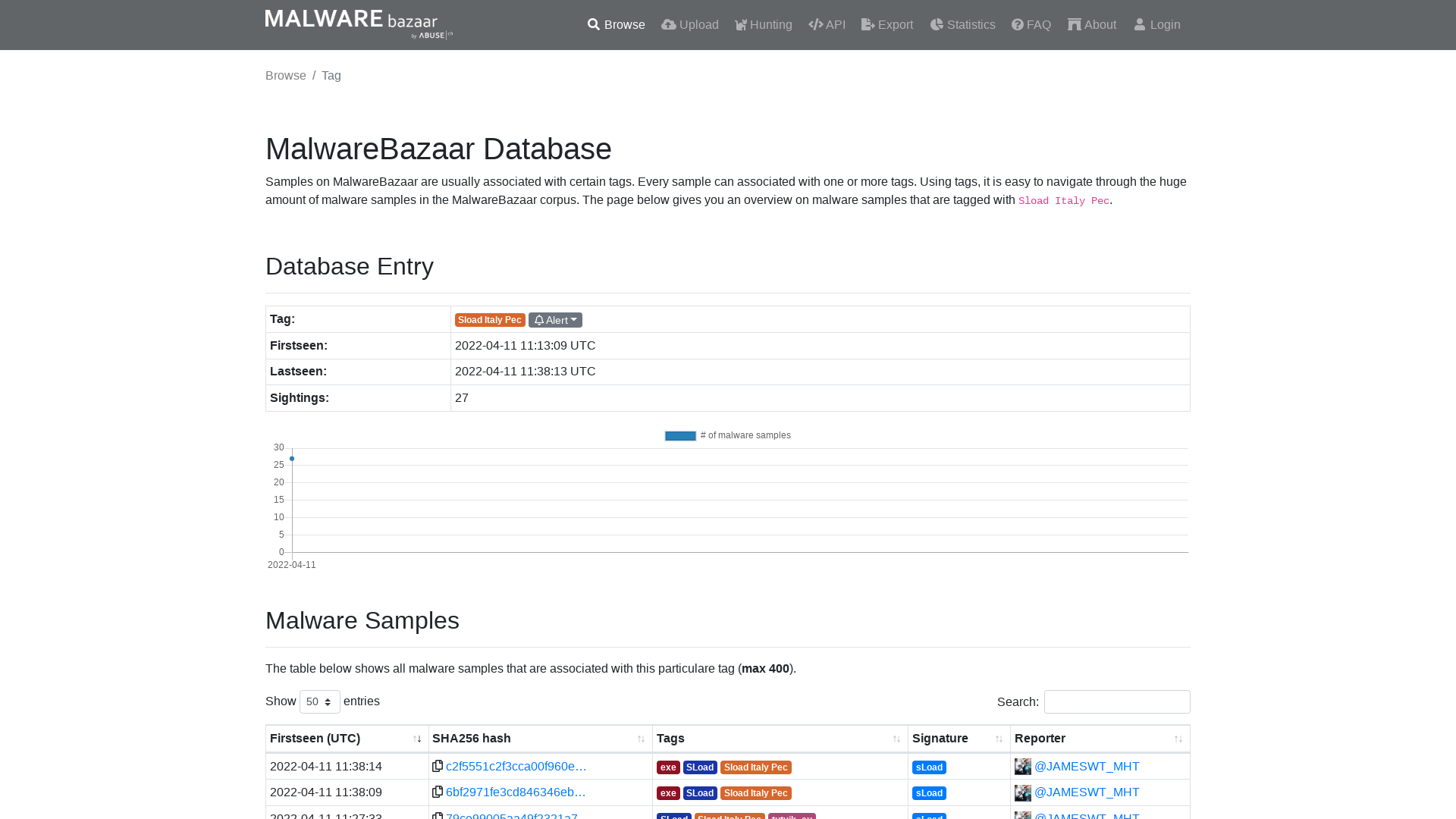1456x819 pixels.
Task: Open sample c2f5551c2f3cca00f960e… link
Action: (x=516, y=766)
